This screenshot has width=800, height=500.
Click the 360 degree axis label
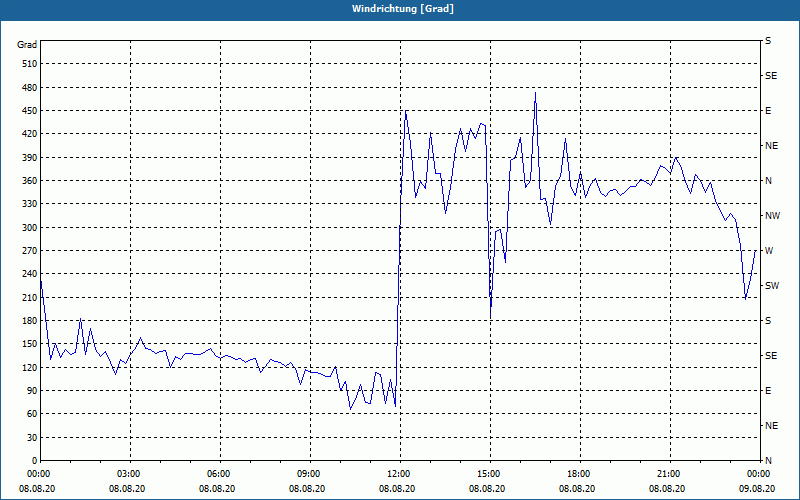click(30, 181)
